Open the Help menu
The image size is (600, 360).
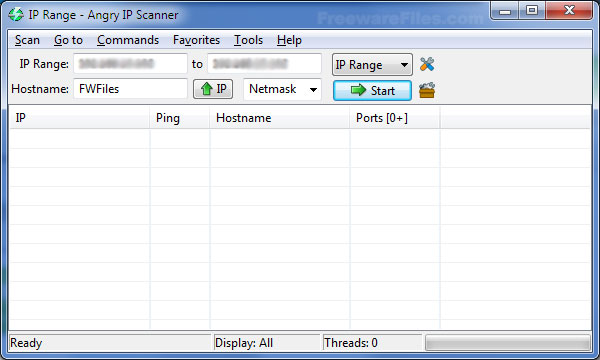[x=289, y=40]
